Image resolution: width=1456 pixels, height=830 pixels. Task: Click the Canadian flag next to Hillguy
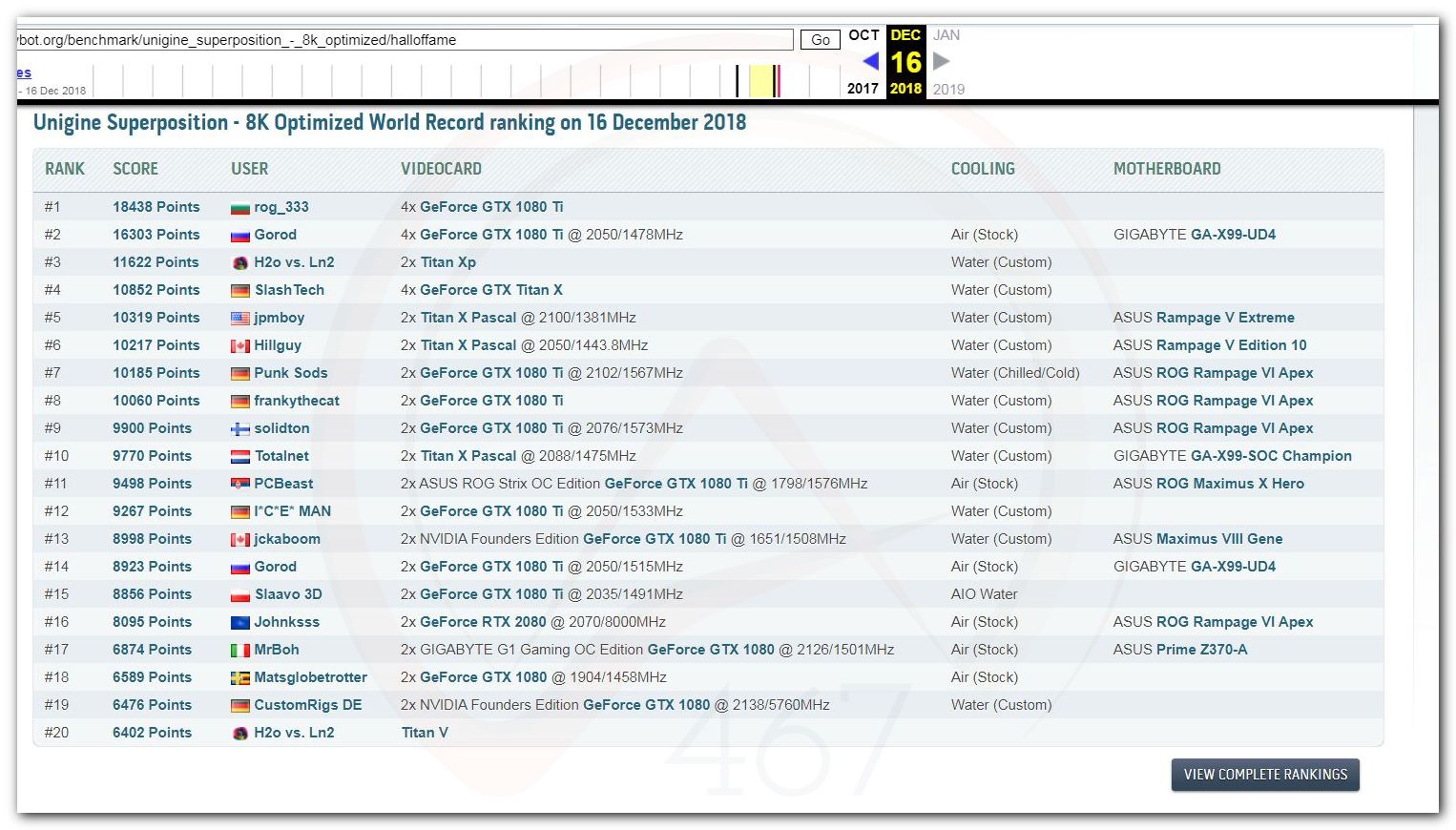pos(239,346)
